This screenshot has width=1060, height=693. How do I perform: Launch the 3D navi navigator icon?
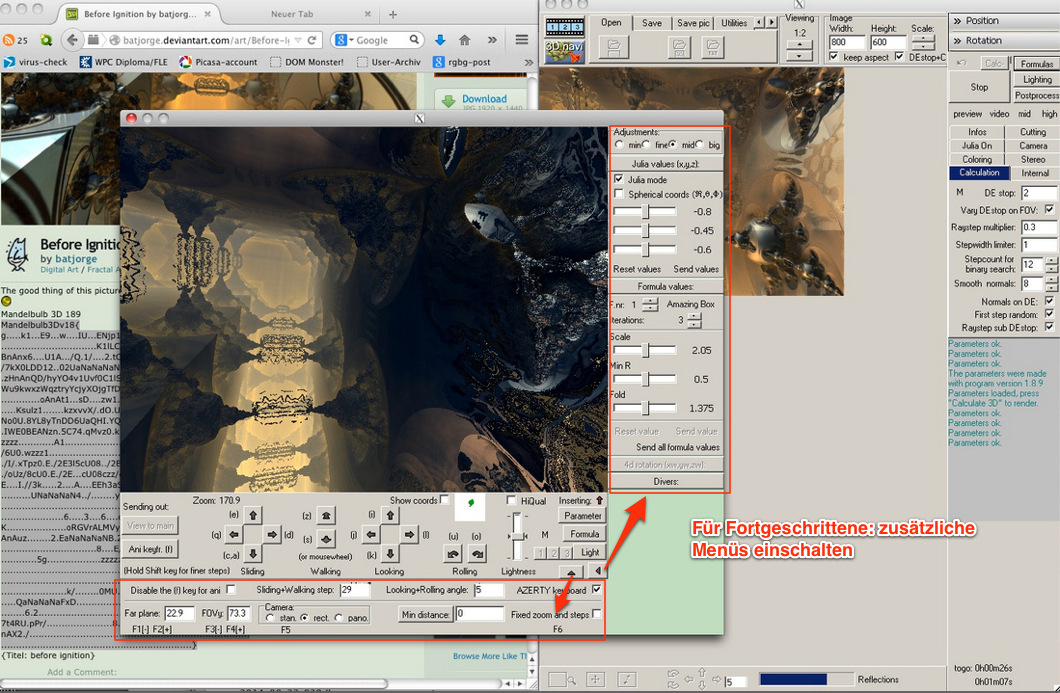pyautogui.click(x=564, y=51)
